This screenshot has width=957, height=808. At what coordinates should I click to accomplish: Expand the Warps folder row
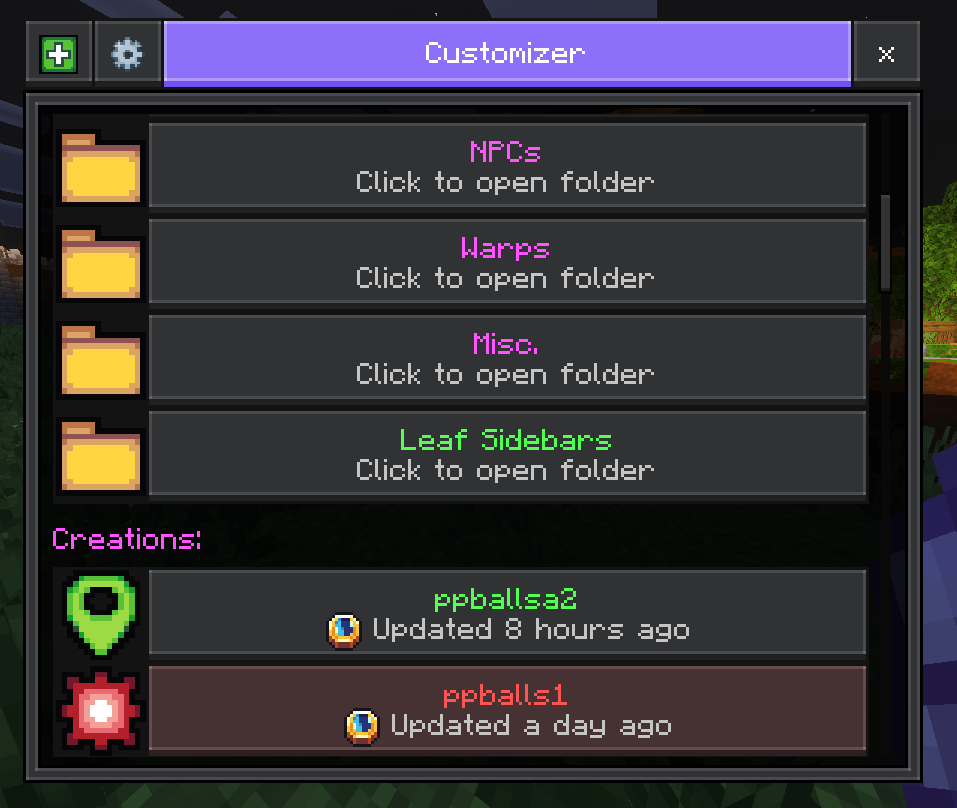(507, 262)
